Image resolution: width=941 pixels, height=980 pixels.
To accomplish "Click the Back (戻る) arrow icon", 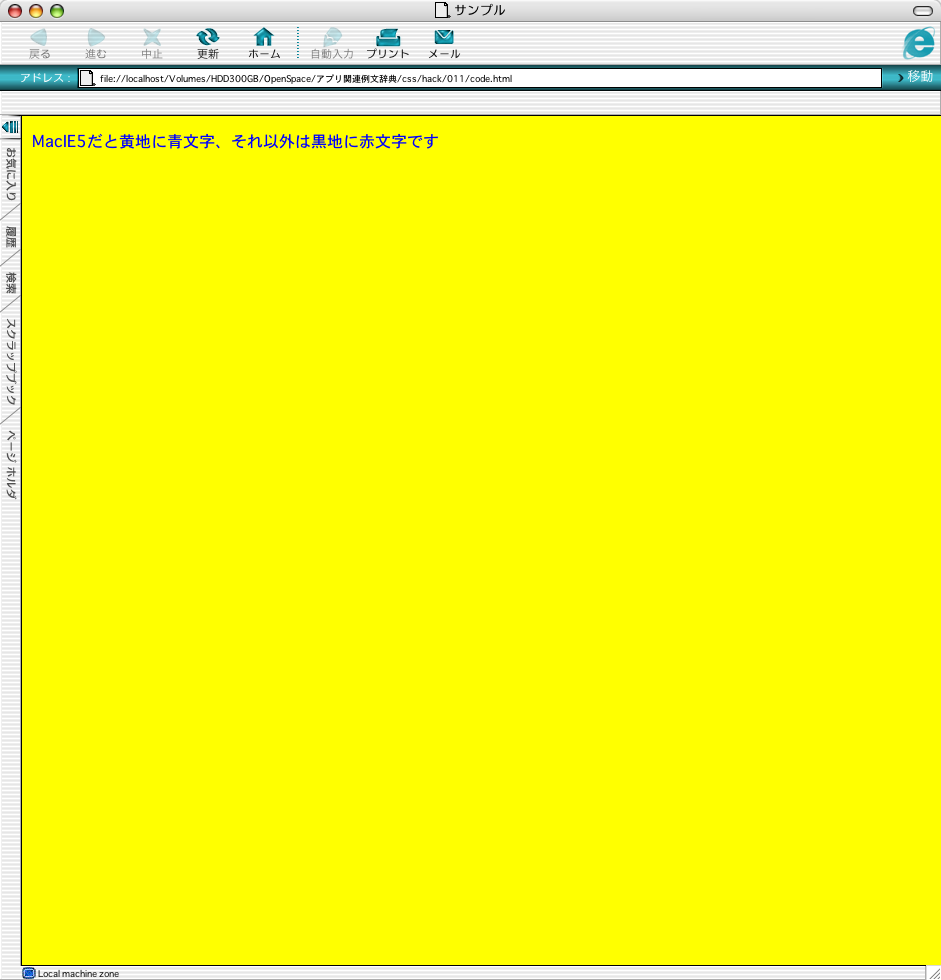I will (39, 38).
